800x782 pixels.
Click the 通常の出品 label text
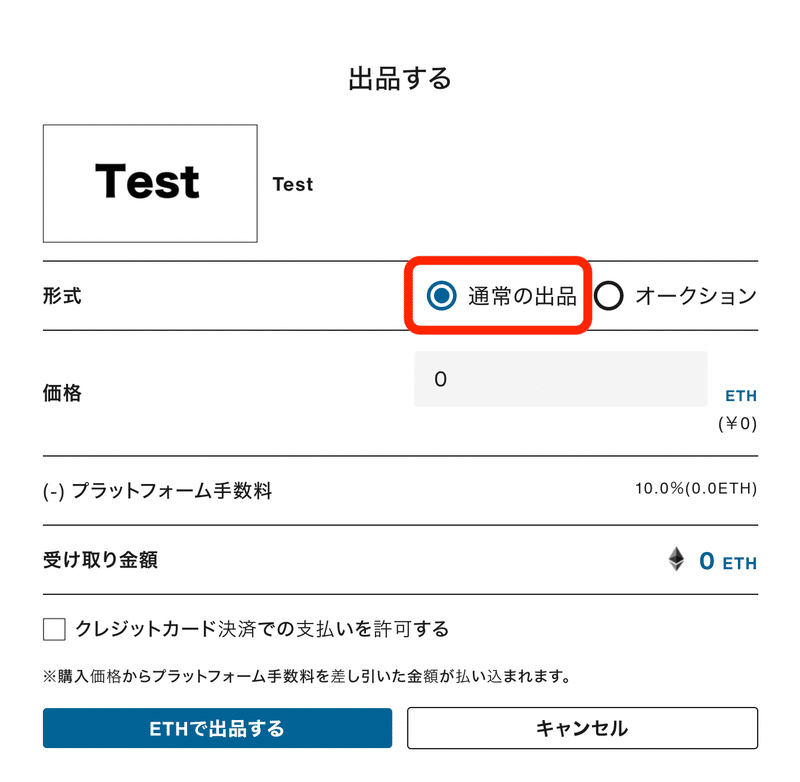(x=522, y=296)
